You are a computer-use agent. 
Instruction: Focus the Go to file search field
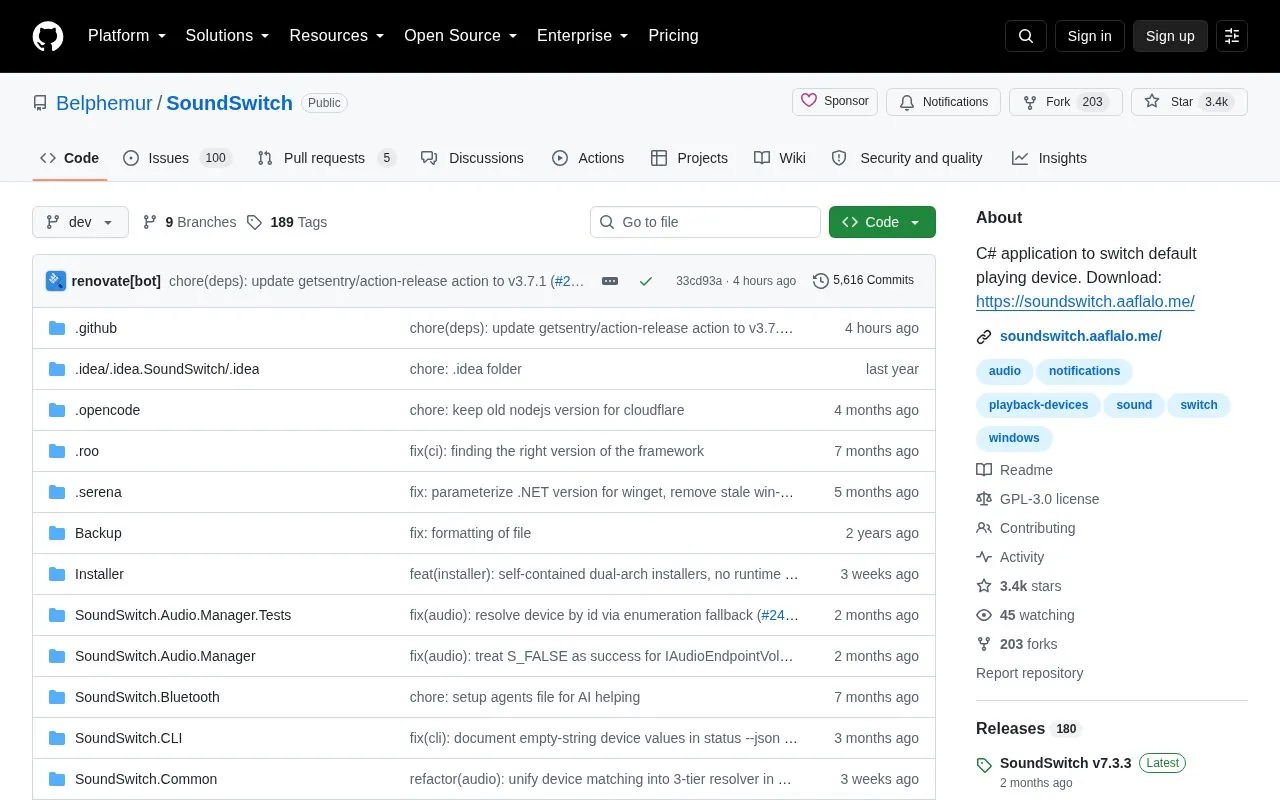(705, 222)
